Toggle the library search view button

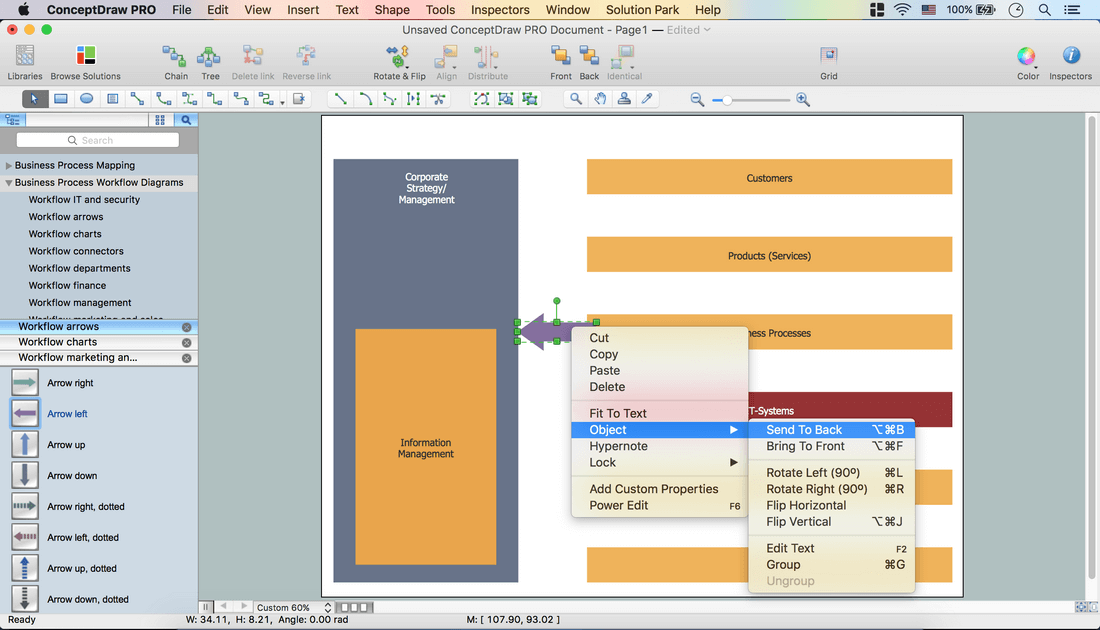[x=186, y=120]
